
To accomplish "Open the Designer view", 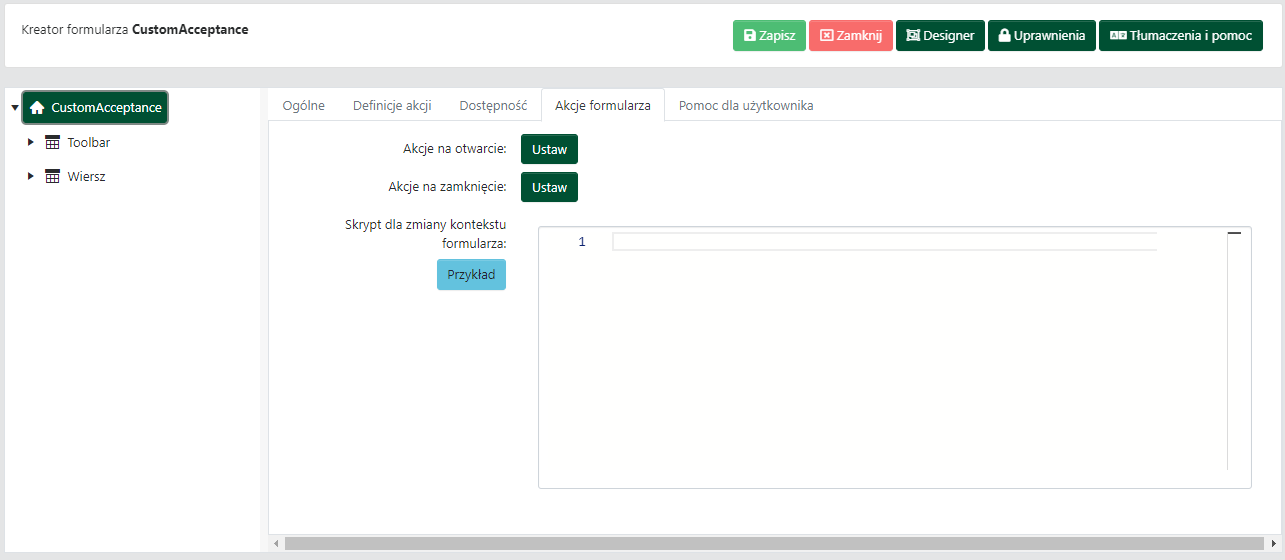I will coord(940,35).
